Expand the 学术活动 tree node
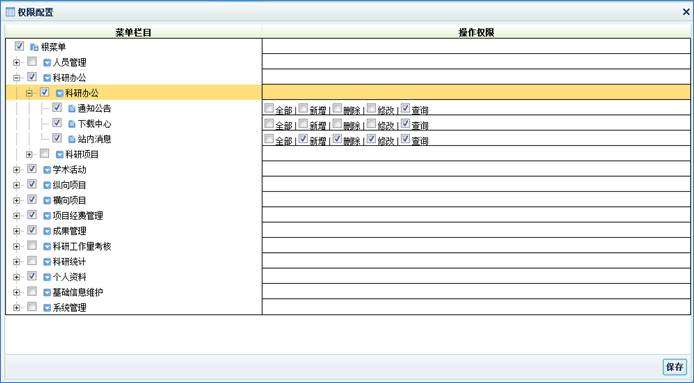 coord(16,170)
